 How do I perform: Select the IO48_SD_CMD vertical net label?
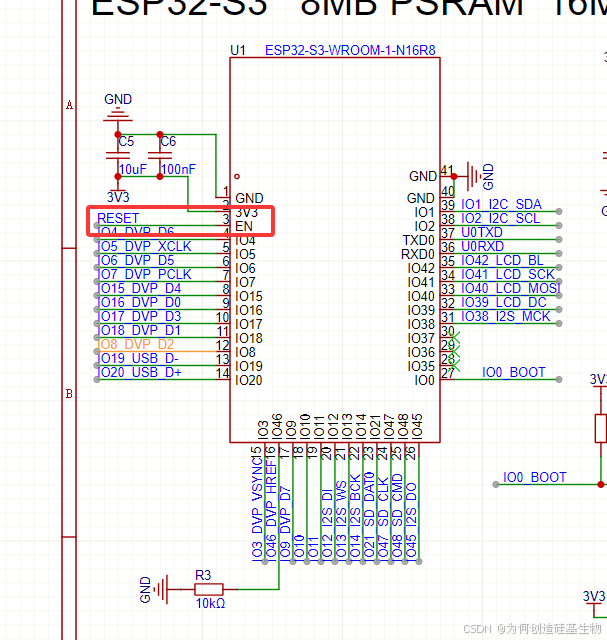coord(397,516)
